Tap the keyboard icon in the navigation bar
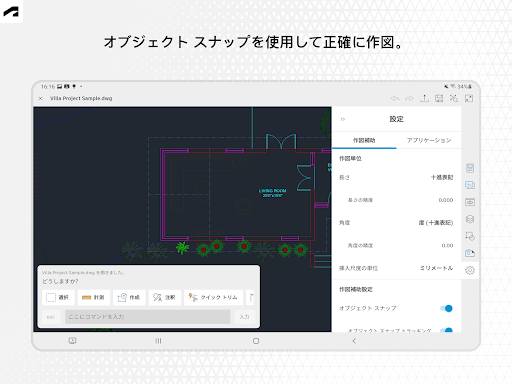The image size is (512, 384). point(72,341)
